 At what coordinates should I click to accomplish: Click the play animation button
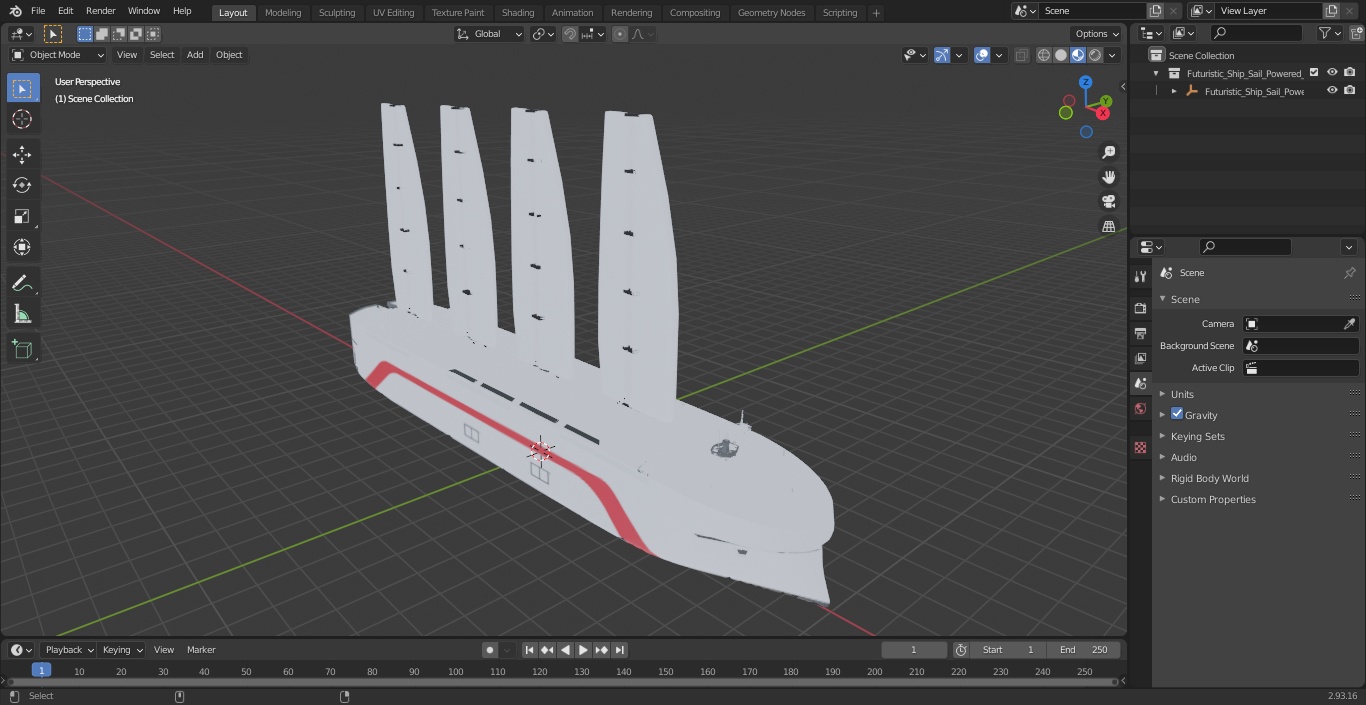point(583,650)
